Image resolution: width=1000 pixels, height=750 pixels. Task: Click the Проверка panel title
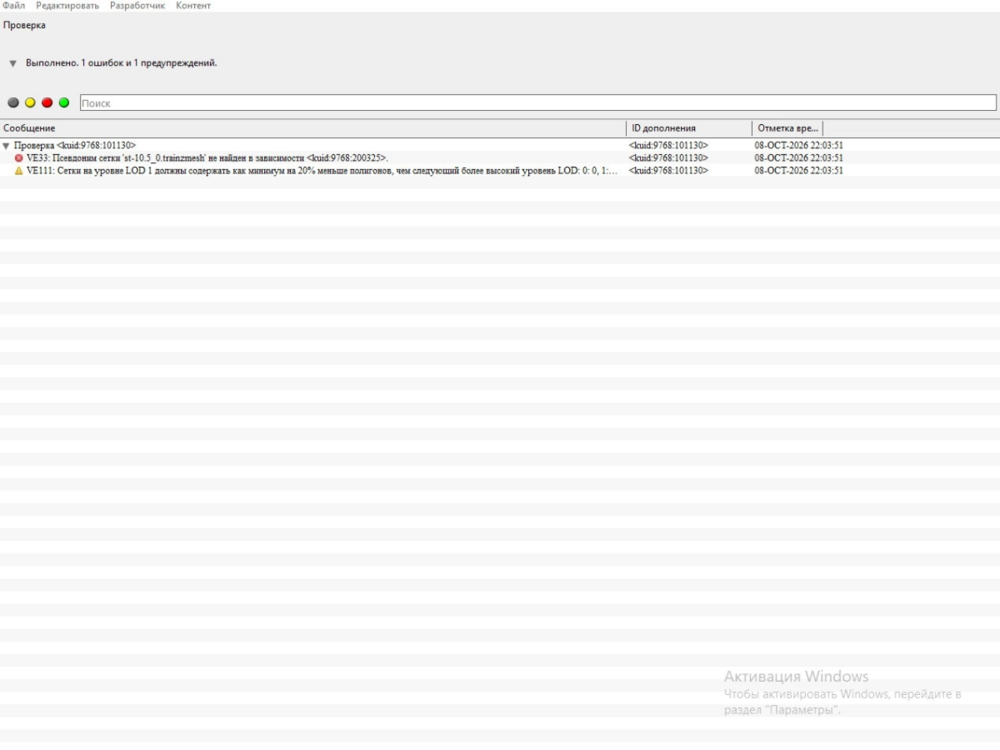click(24, 26)
